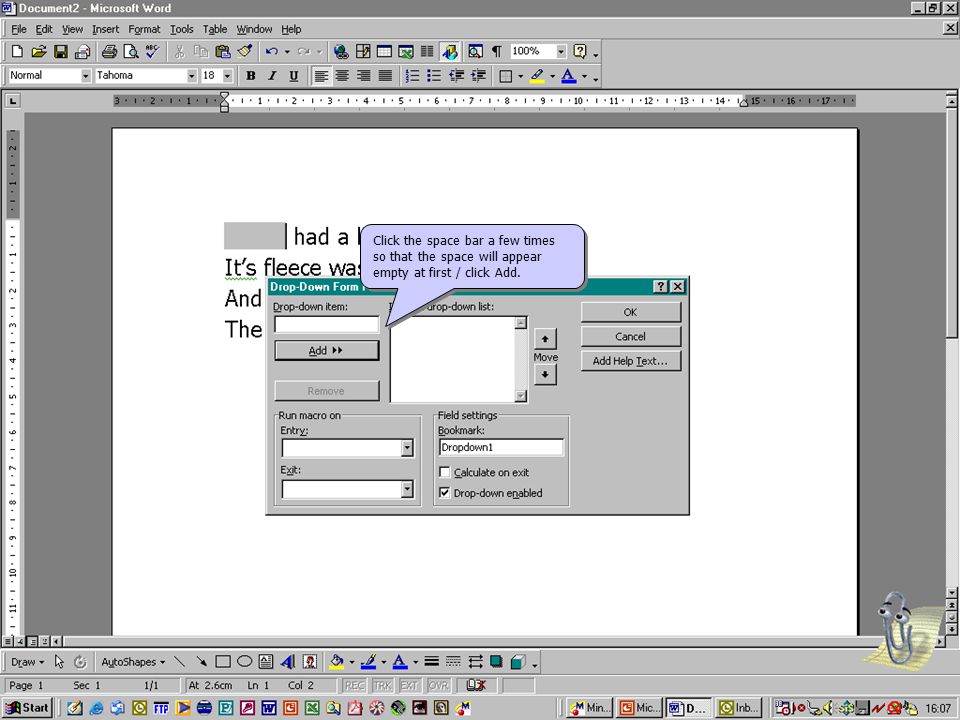
Task: Toggle Underline formatting
Action: [x=294, y=75]
